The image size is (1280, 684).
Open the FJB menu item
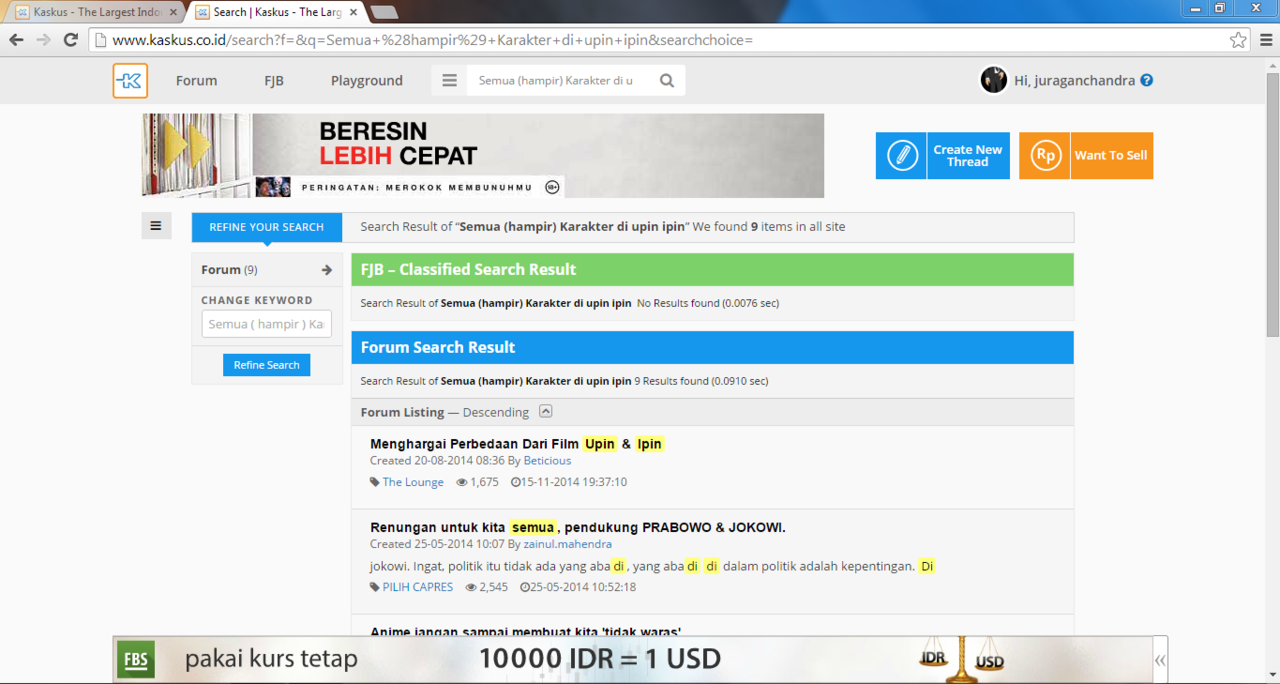(x=274, y=81)
